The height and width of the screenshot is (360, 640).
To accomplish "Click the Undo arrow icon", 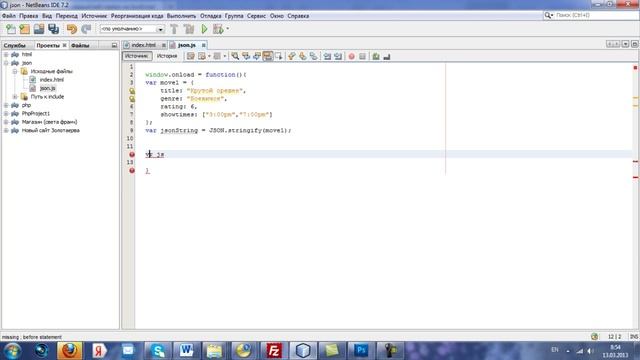I will point(72,29).
